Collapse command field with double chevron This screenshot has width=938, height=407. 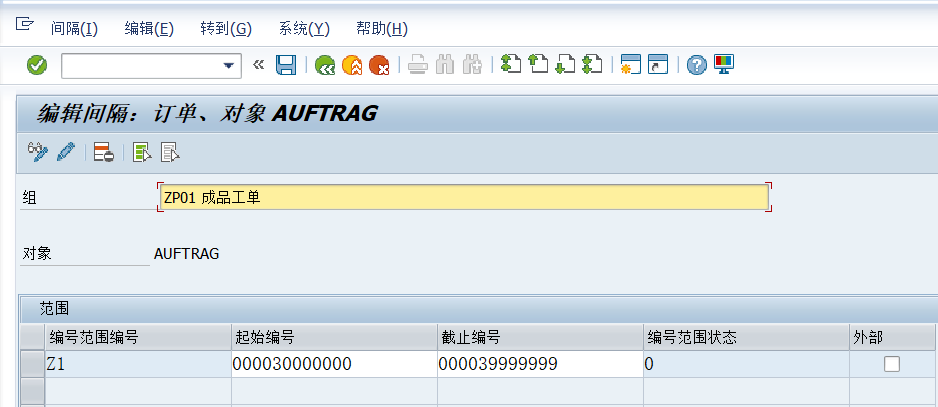[x=258, y=65]
